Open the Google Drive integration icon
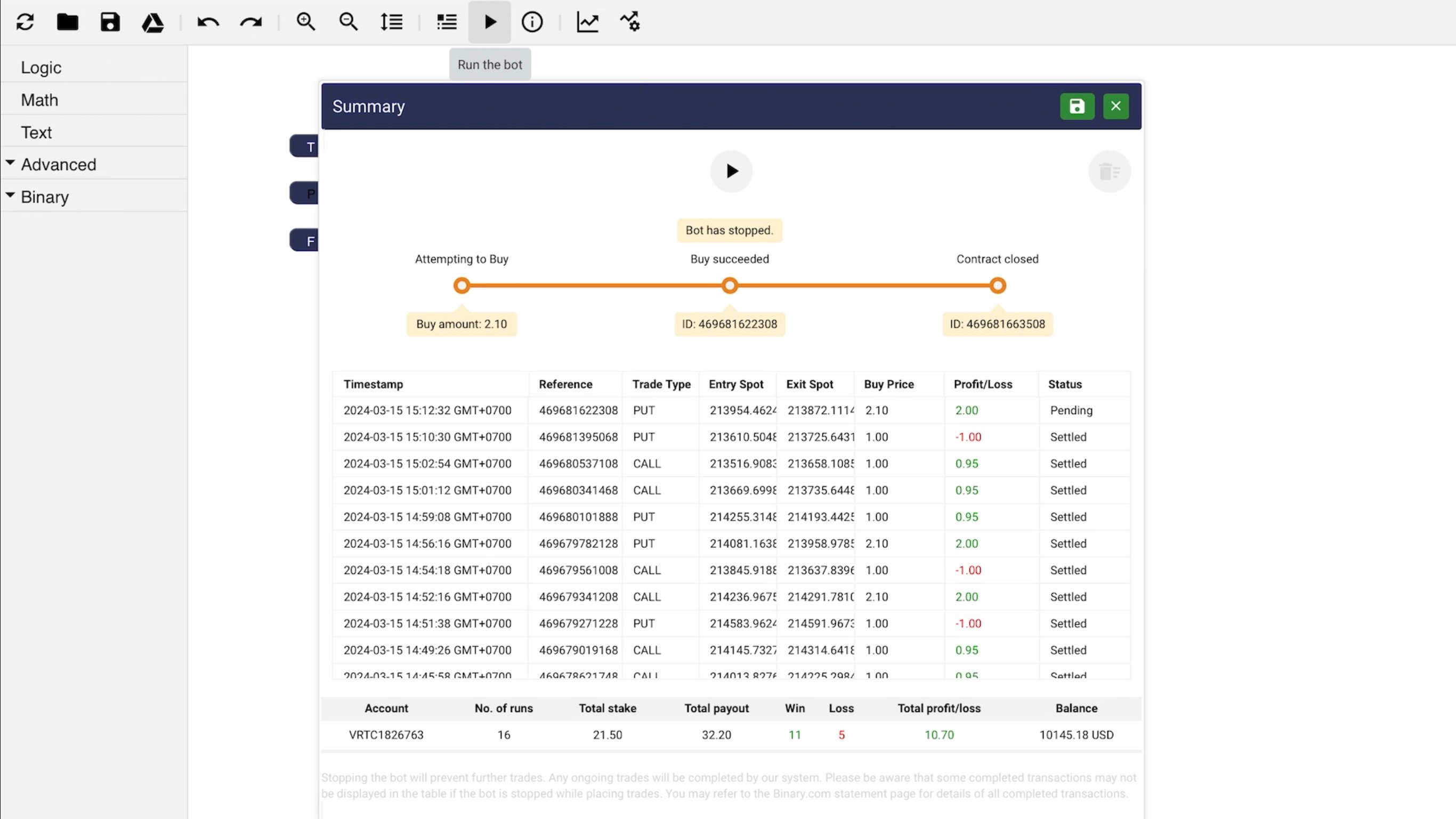The width and height of the screenshot is (1456, 819). click(x=152, y=22)
